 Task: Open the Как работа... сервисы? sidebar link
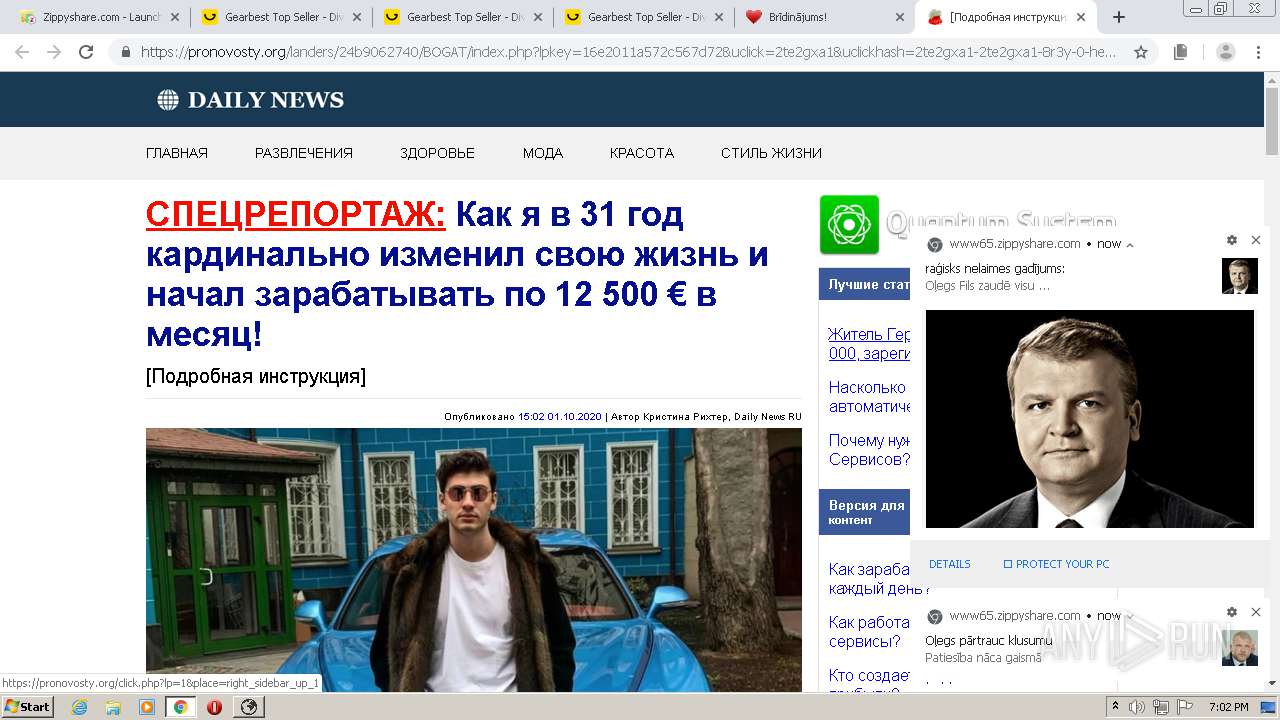tap(869, 632)
